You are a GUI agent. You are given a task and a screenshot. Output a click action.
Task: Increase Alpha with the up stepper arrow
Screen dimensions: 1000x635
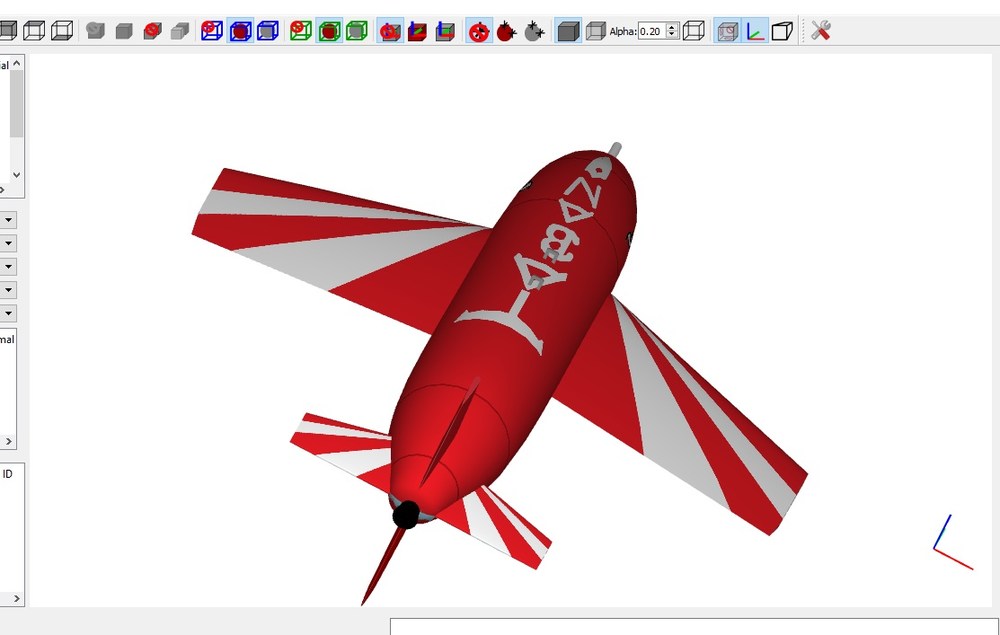[x=672, y=27]
